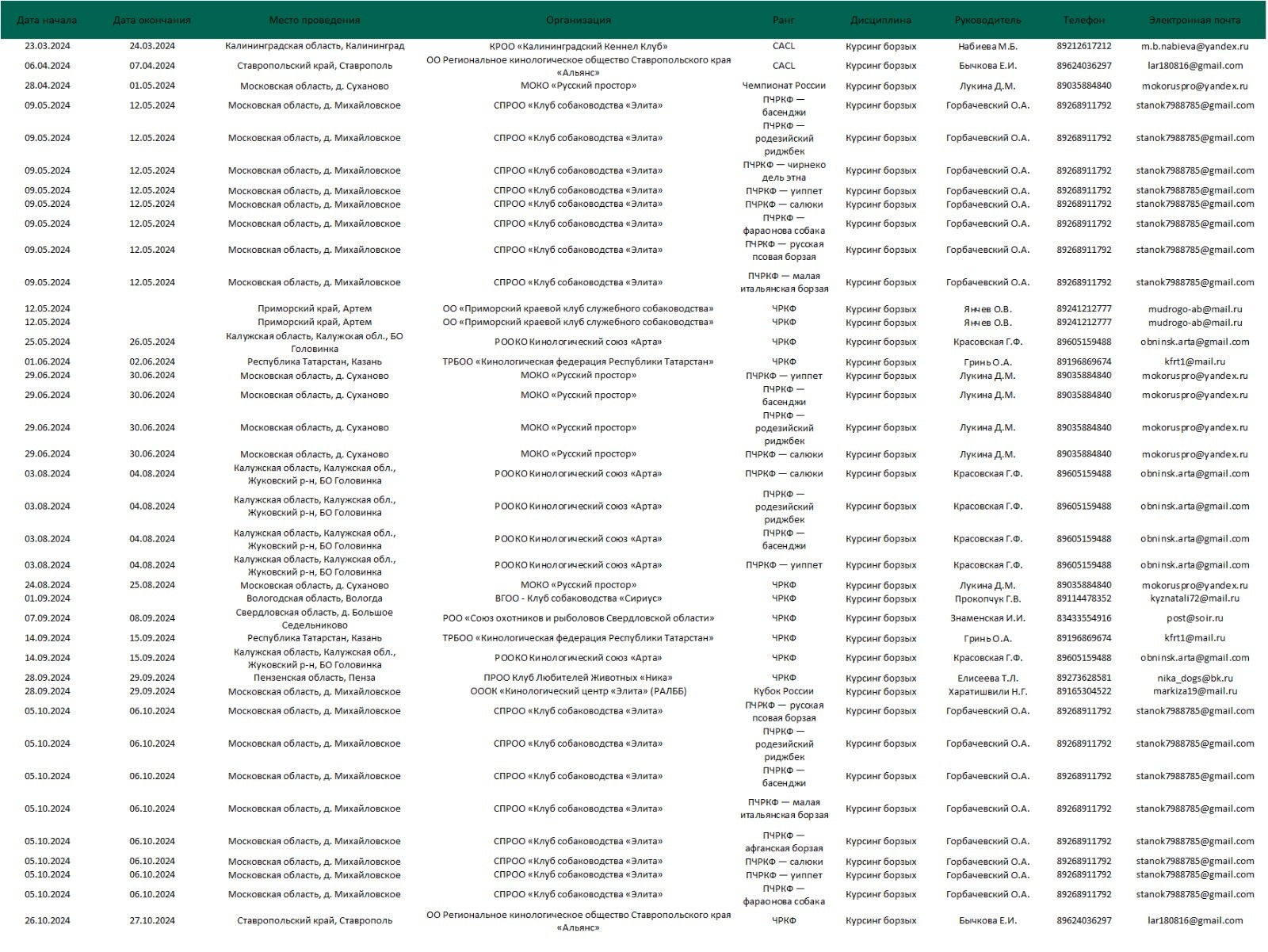Click the name Елисеева Т.Л.

pyautogui.click(x=987, y=678)
